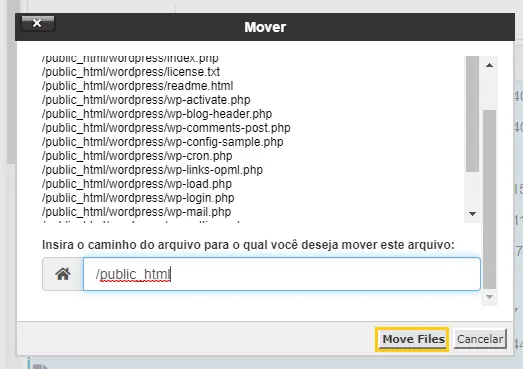Screen dimensions: 523x369
Task: Select wp-links-opml.php path entry
Action: (x=152, y=170)
